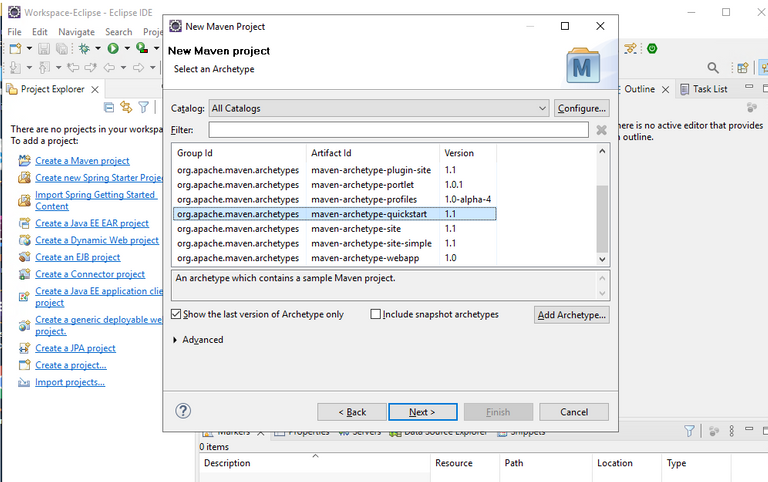Click Create a Dynamic Web project link
768x482 pixels.
click(x=97, y=240)
